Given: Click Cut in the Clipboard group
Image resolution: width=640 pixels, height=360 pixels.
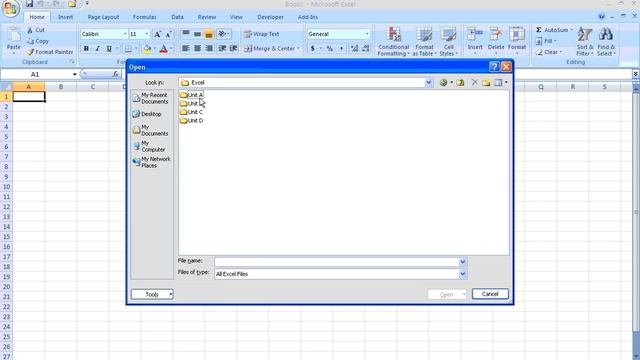Looking at the screenshot, I should (x=36, y=30).
